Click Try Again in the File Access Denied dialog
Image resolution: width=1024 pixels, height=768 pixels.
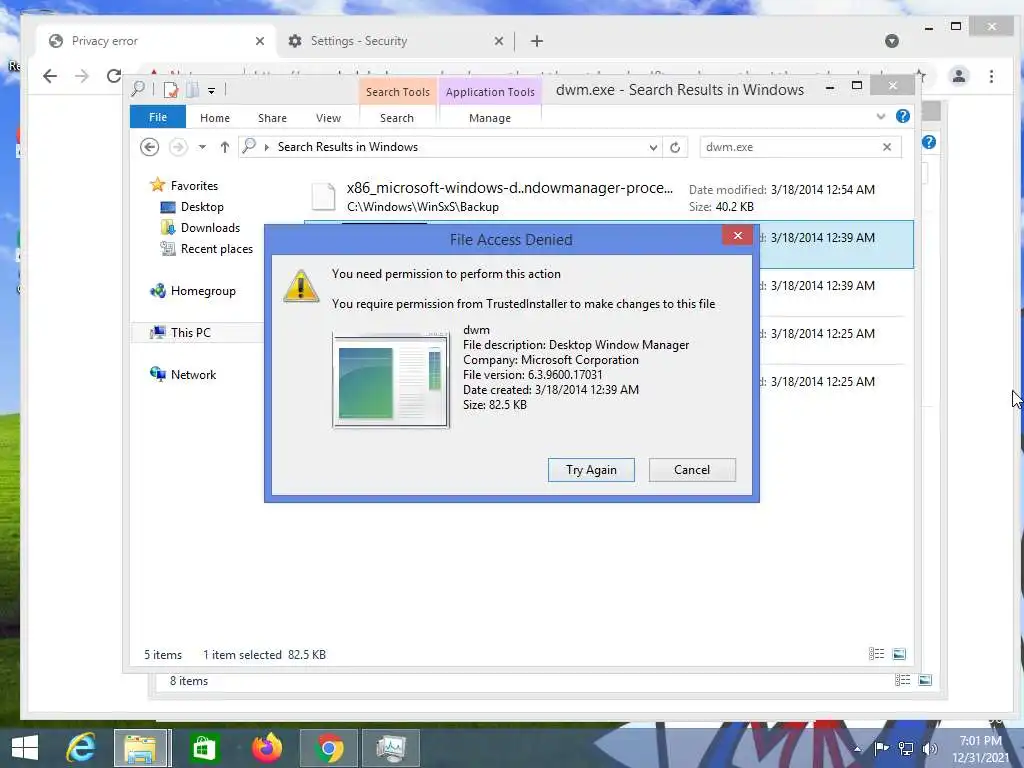point(591,470)
